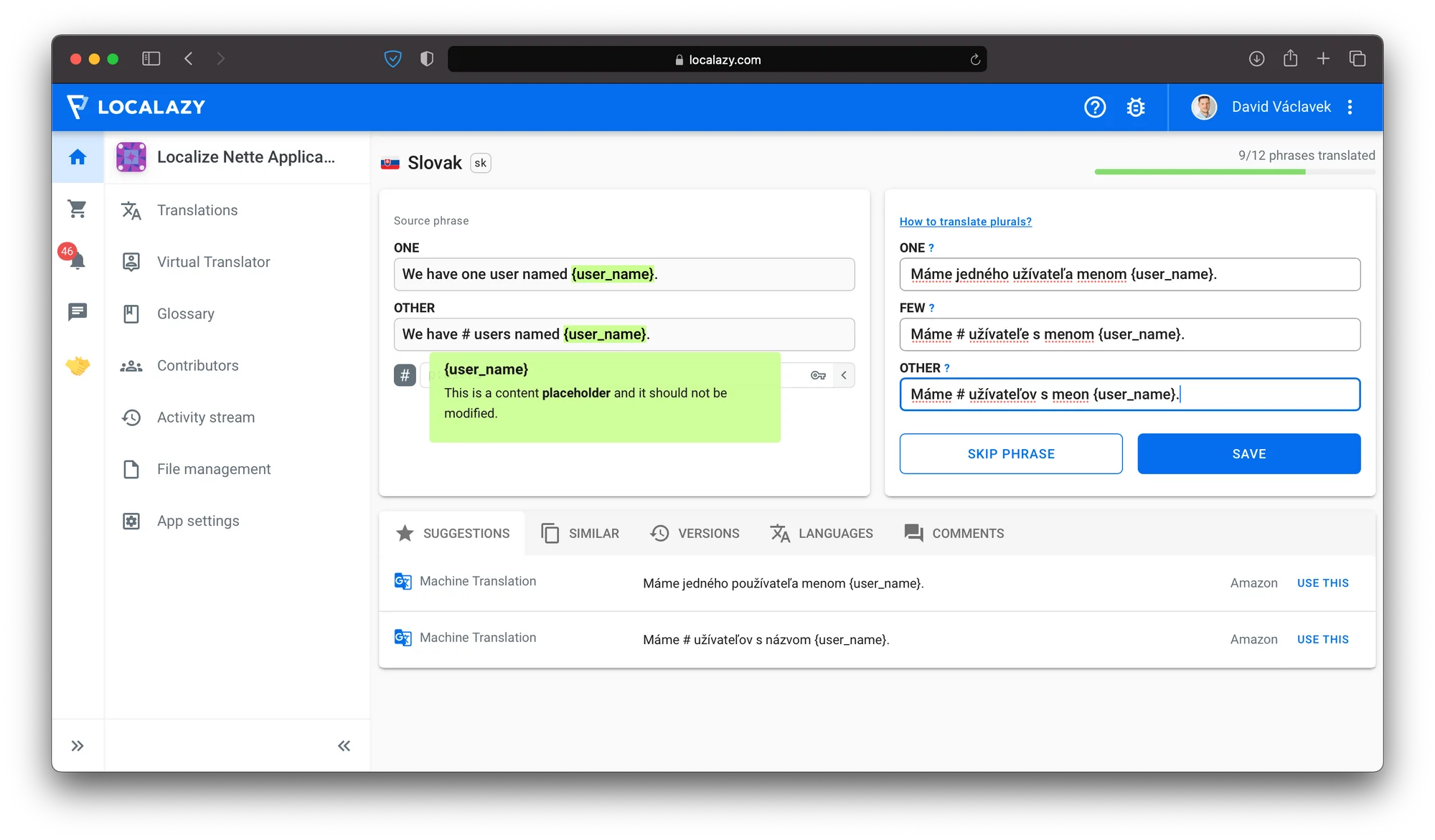The image size is (1435, 840).
Task: Click the help question mark icon in header
Action: tap(1094, 107)
